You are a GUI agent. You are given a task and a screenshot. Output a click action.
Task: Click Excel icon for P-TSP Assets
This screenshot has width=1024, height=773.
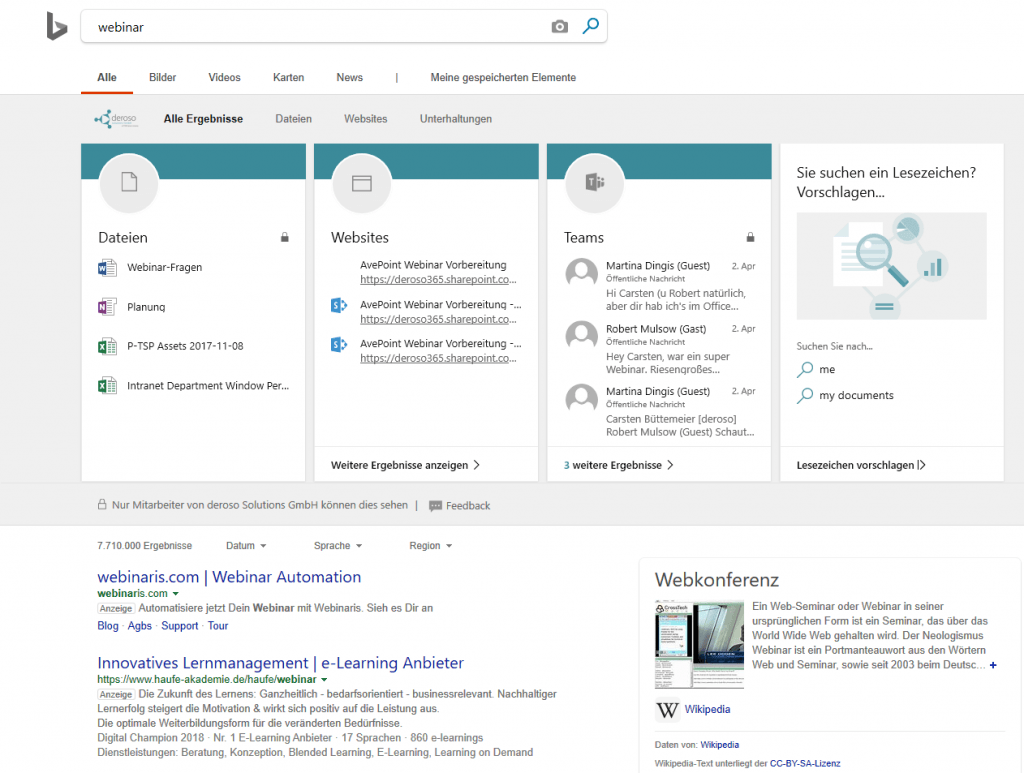tap(107, 346)
